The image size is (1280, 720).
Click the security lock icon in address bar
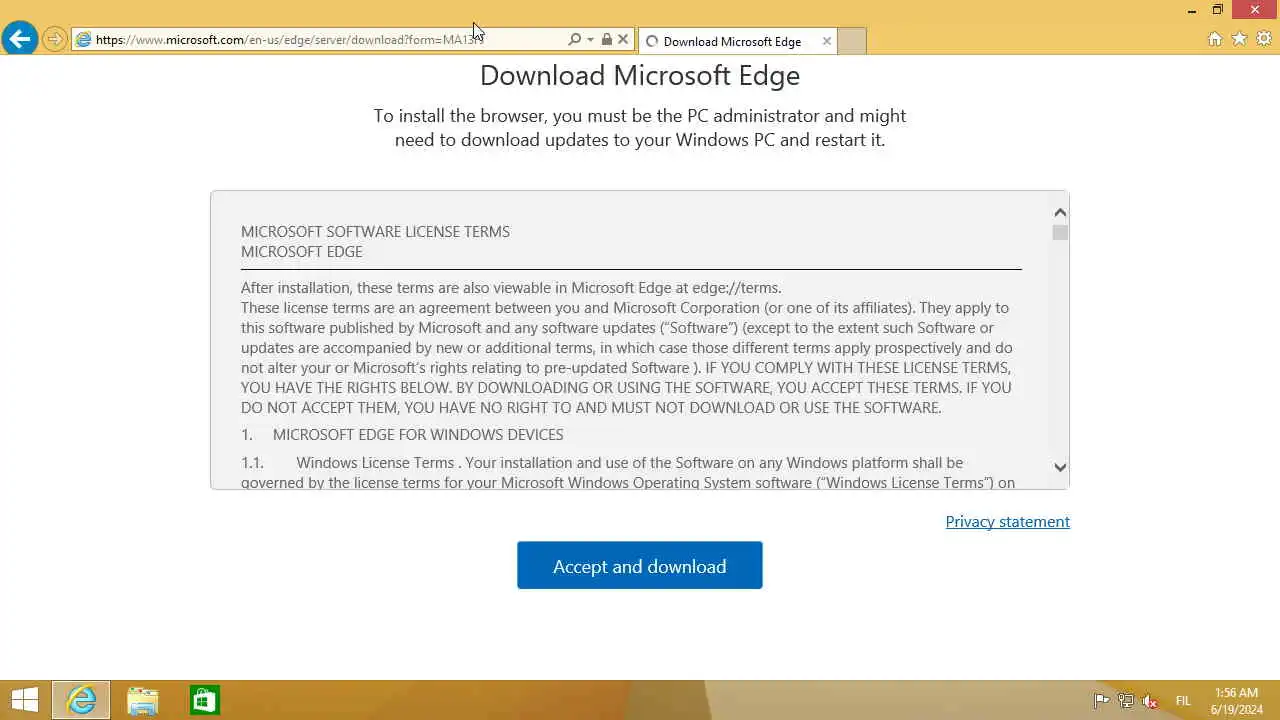pyautogui.click(x=606, y=40)
